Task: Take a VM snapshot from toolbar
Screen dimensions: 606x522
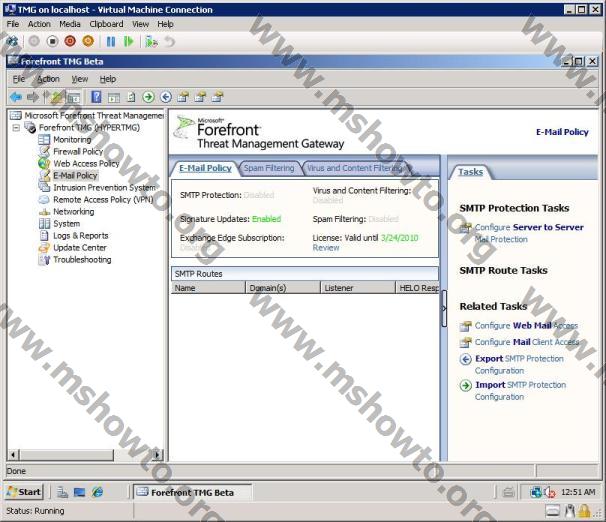Action: (151, 41)
